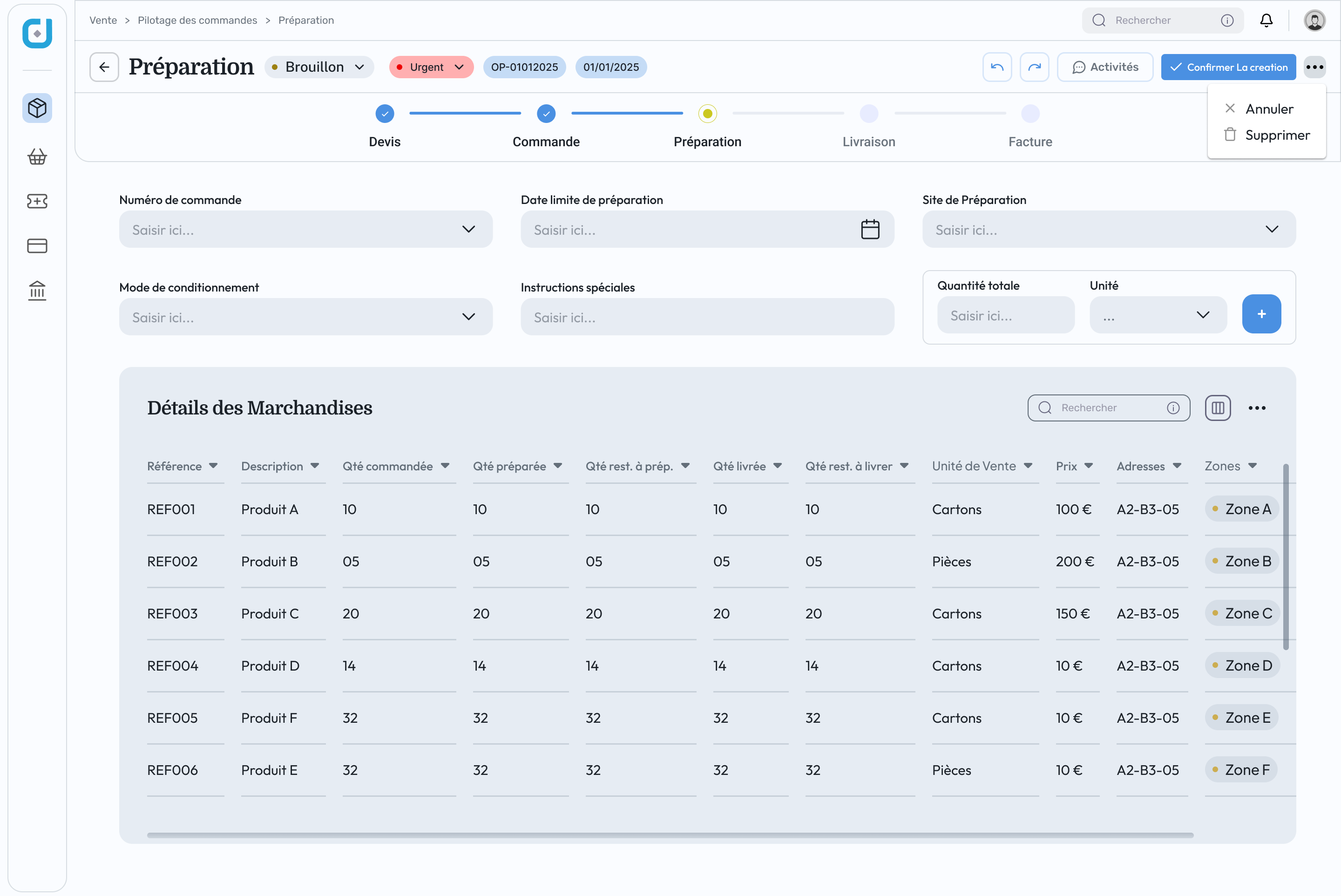Open the Unité dropdown
Viewport: 1341px width, 896px height.
click(x=1158, y=315)
